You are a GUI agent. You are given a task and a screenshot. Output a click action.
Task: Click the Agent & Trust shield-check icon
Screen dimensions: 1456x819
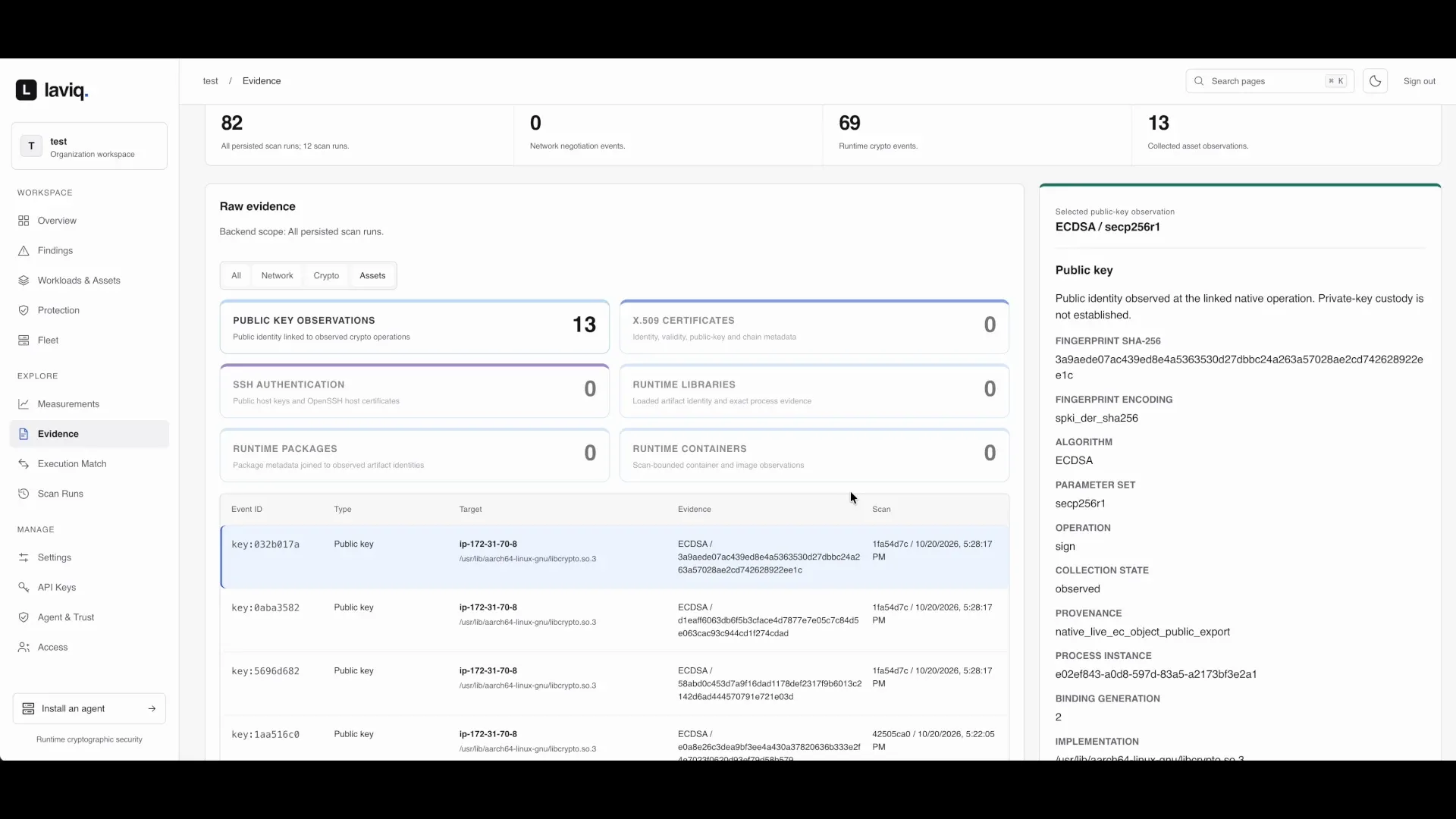coord(24,617)
